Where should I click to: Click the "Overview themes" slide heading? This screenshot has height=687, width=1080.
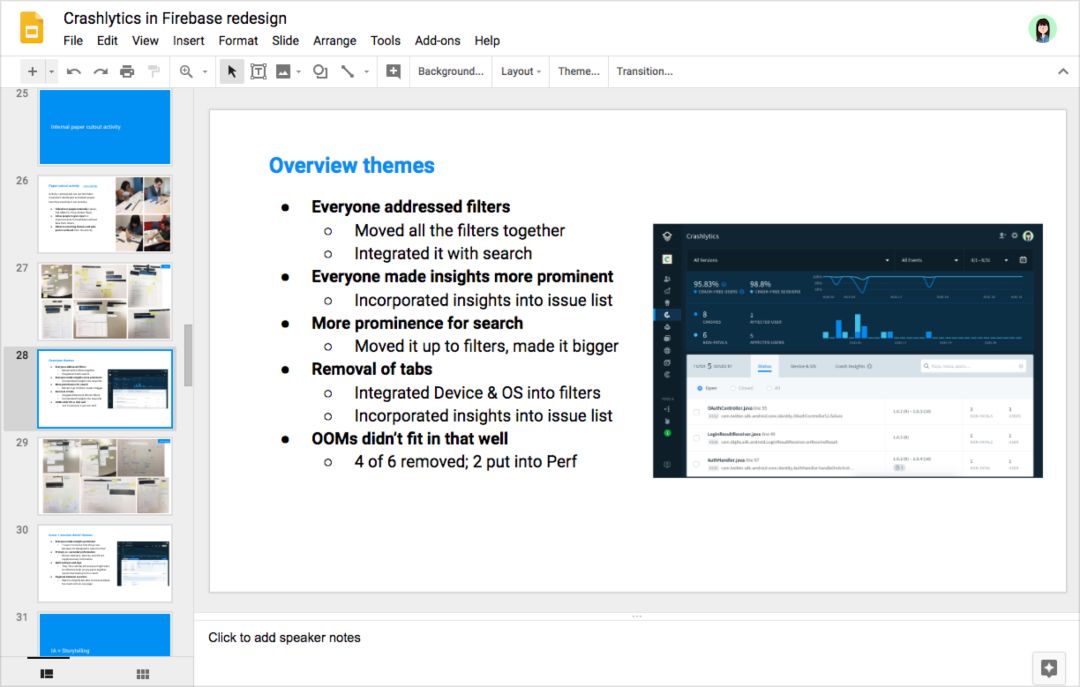(351, 165)
